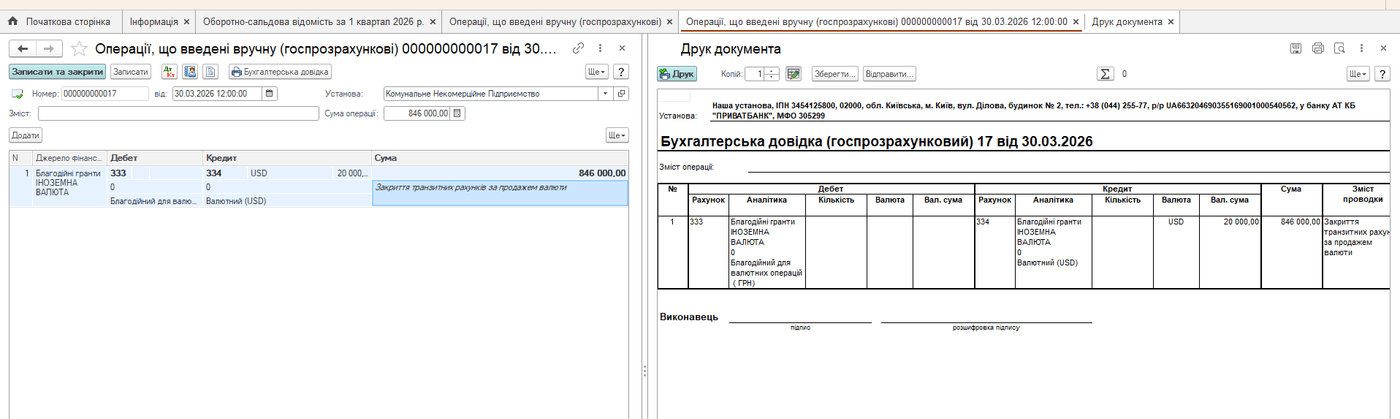1400x419 pixels.
Task: Open the Ще menu above the entries table
Action: tap(617, 135)
